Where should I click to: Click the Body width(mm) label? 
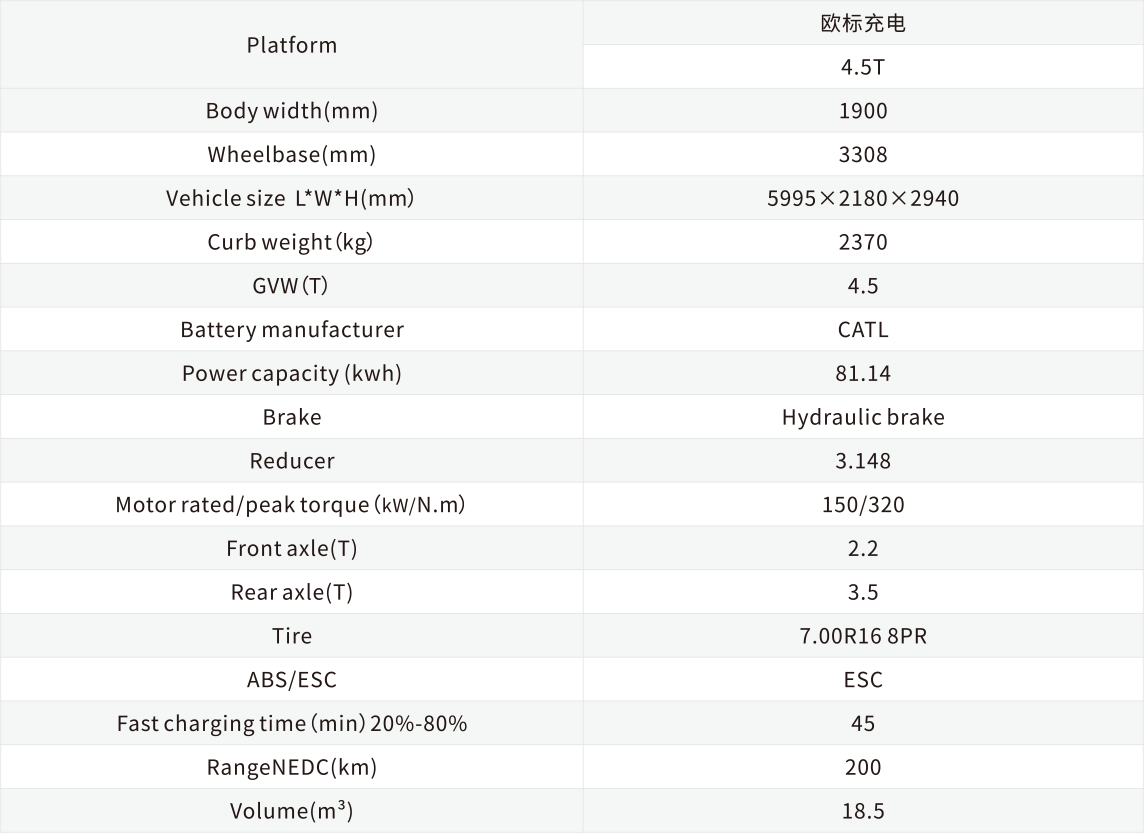tap(291, 111)
